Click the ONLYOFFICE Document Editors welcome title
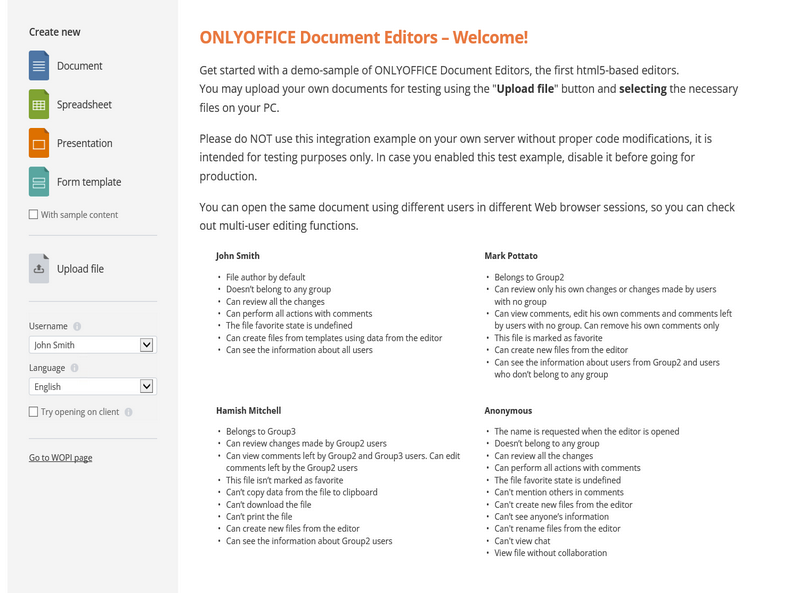Viewport: 797px width, 593px height. (x=363, y=38)
